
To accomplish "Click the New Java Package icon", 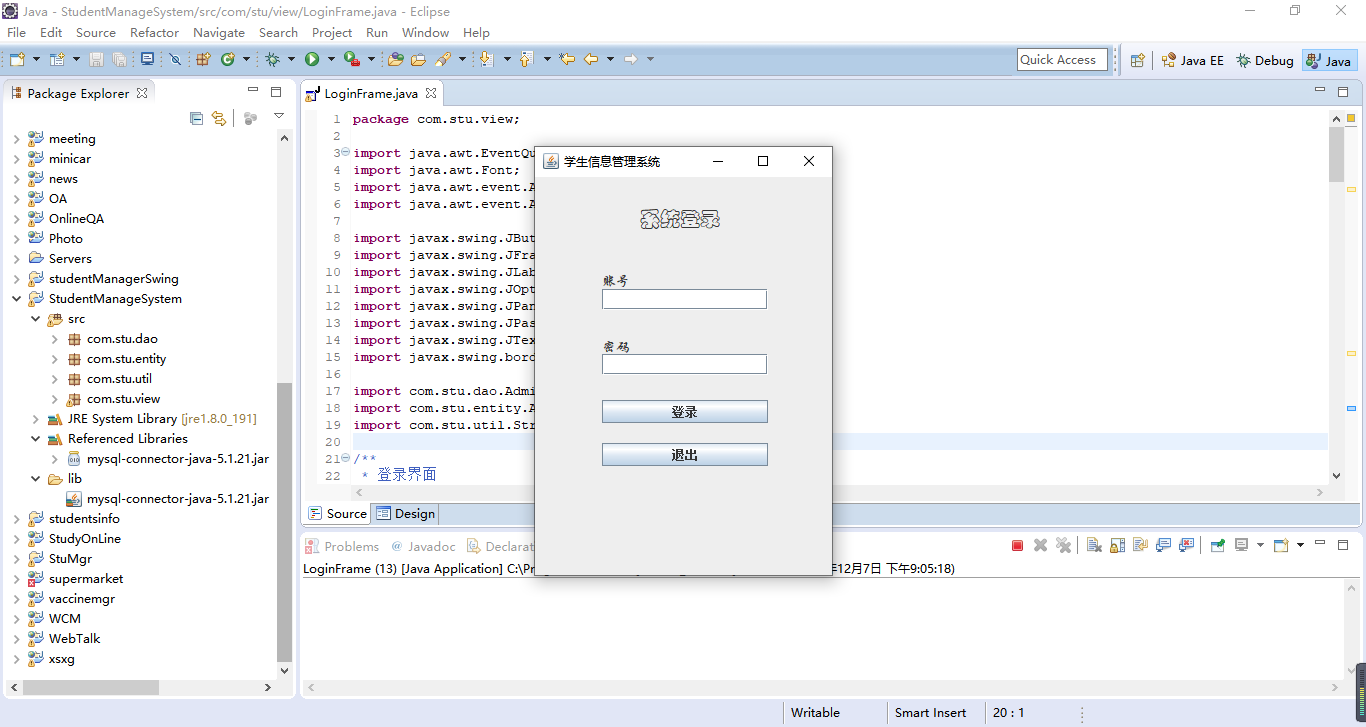I will pyautogui.click(x=203, y=59).
